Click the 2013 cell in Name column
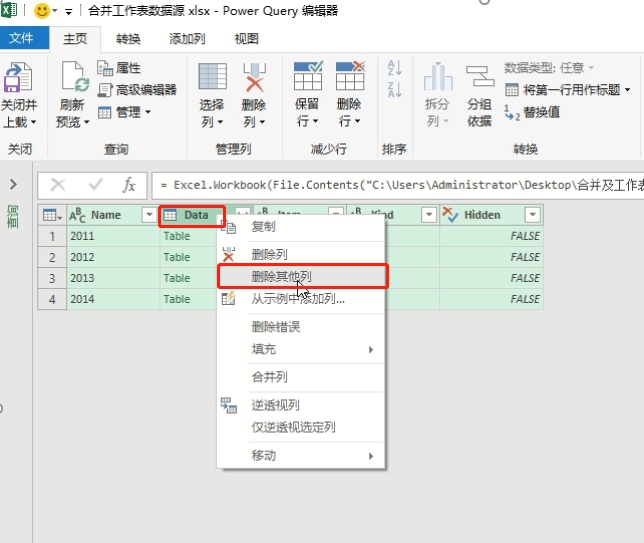 (113, 278)
